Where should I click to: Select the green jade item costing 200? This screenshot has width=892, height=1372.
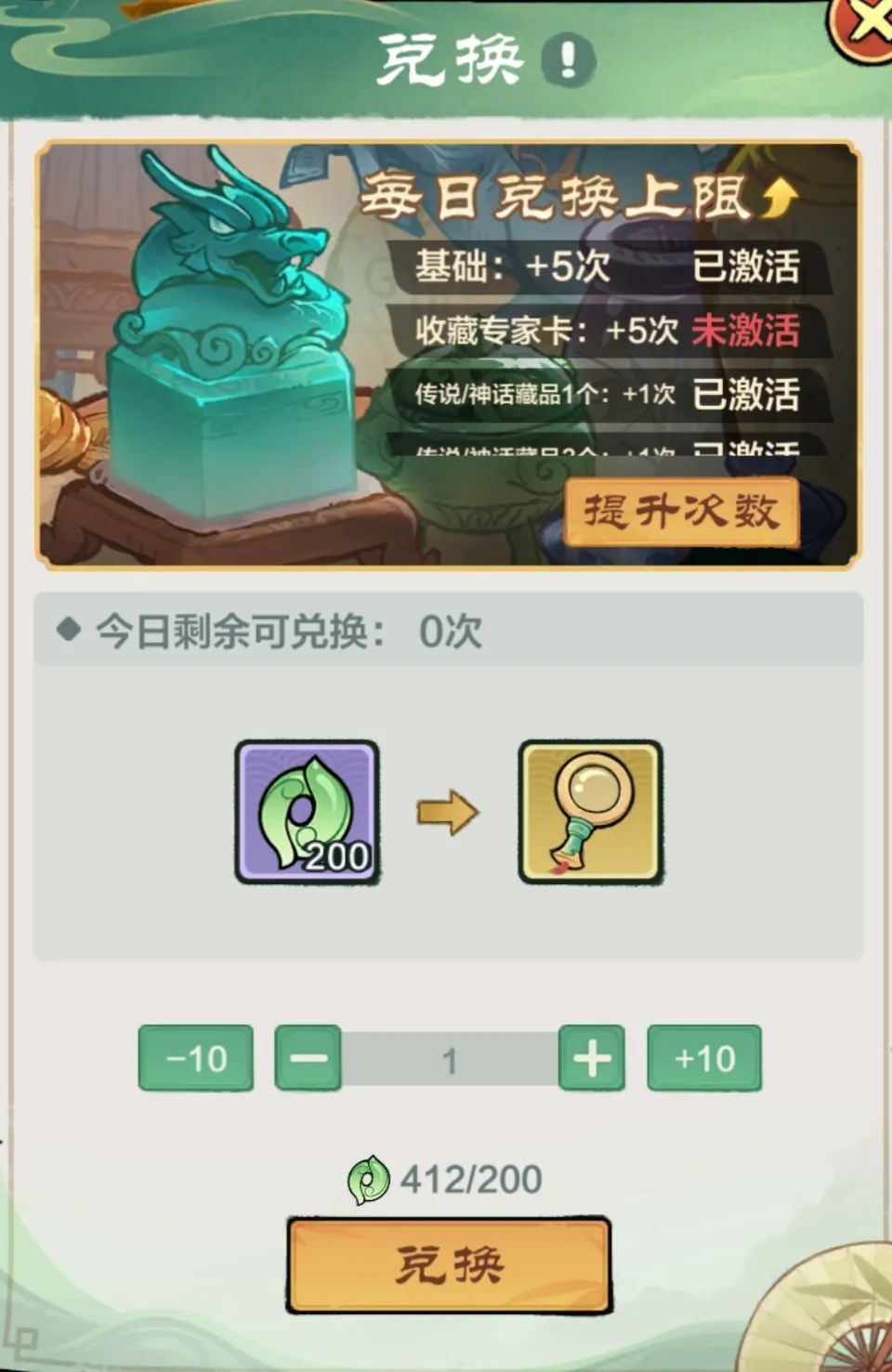pyautogui.click(x=307, y=812)
